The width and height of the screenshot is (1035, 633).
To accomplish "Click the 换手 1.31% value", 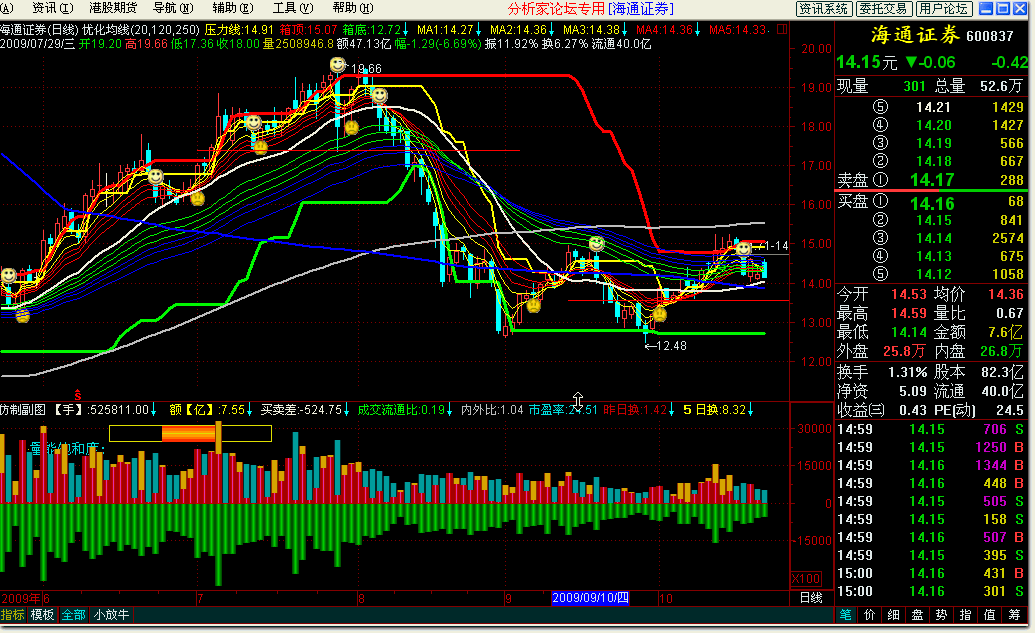I will click(x=908, y=372).
